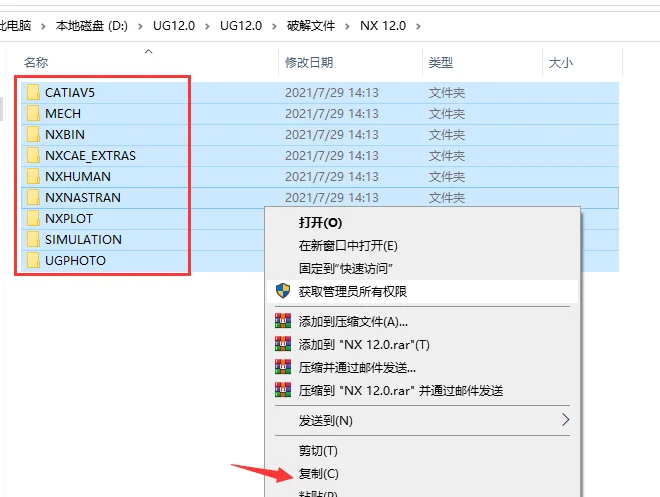Click the NXBIN folder icon
Viewport: 660px width, 497px height.
pyautogui.click(x=33, y=134)
